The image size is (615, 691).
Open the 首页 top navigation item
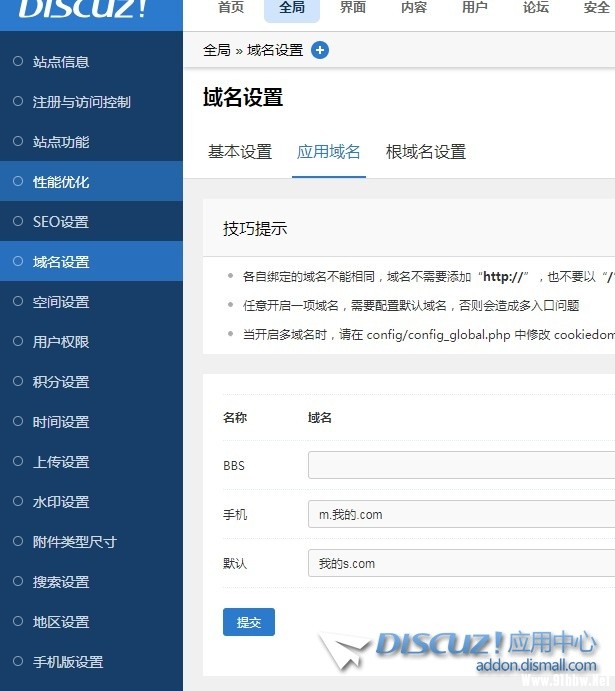click(231, 8)
